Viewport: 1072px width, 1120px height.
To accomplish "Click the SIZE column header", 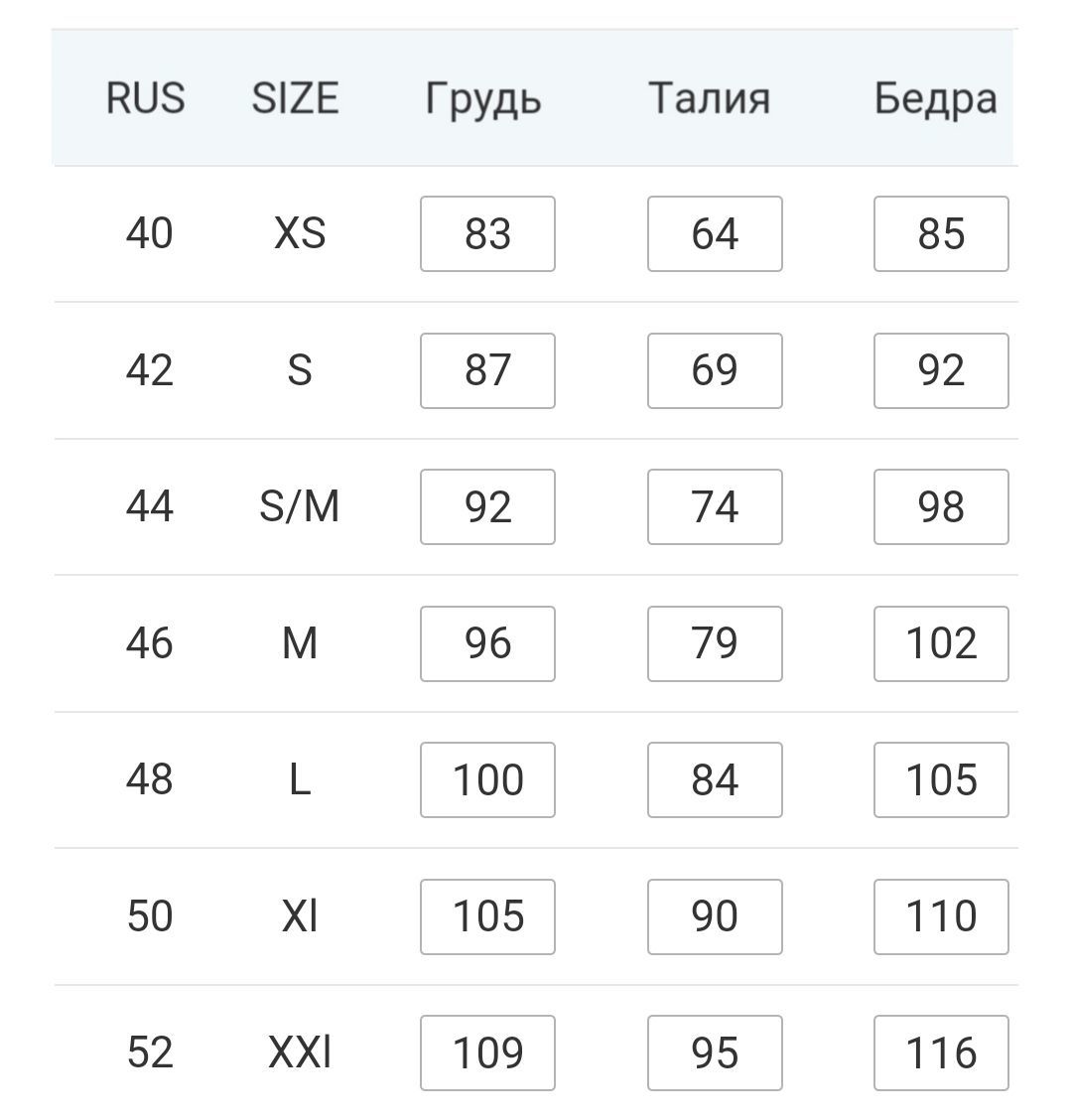I will [x=295, y=99].
